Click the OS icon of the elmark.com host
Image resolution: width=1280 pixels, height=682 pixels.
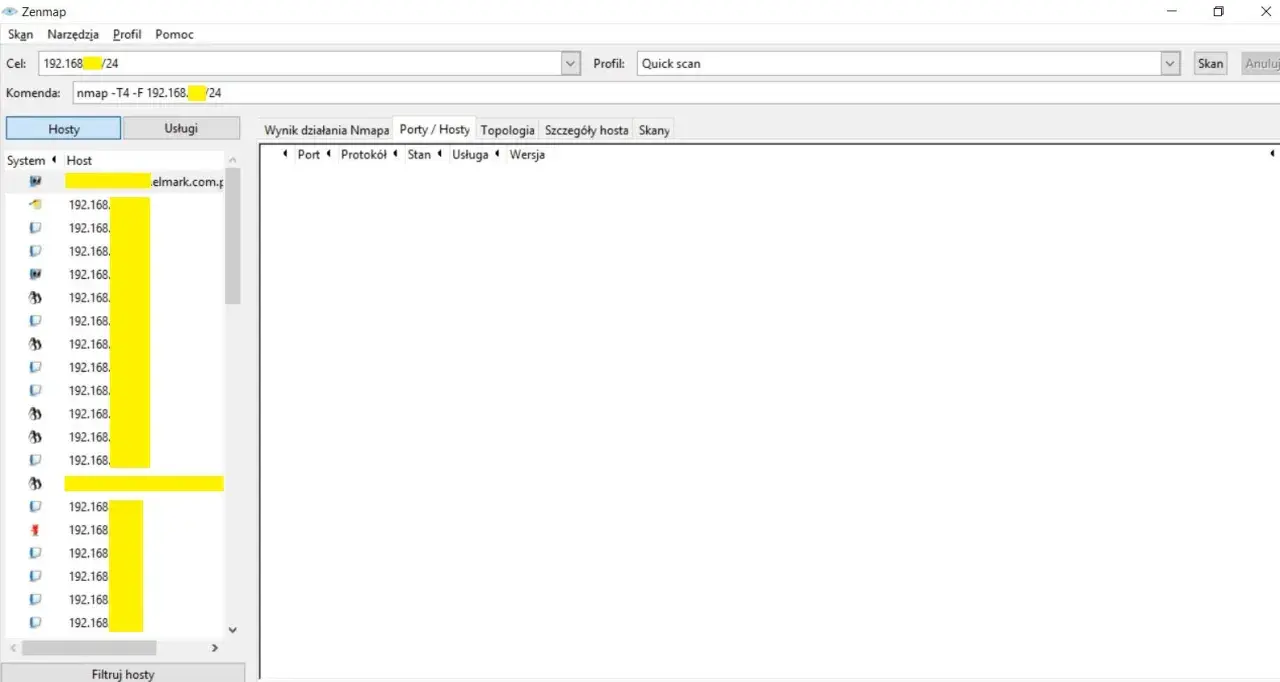coord(35,181)
